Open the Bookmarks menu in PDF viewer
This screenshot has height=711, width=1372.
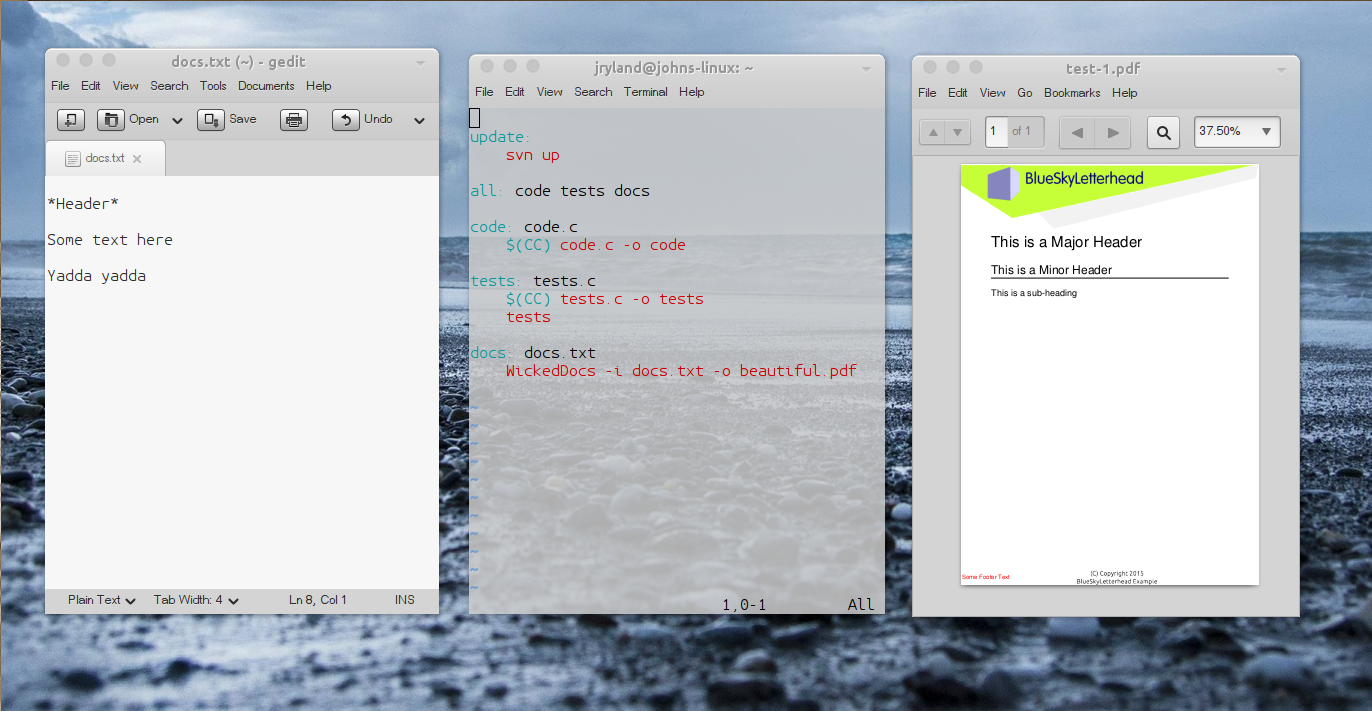pyautogui.click(x=1072, y=93)
